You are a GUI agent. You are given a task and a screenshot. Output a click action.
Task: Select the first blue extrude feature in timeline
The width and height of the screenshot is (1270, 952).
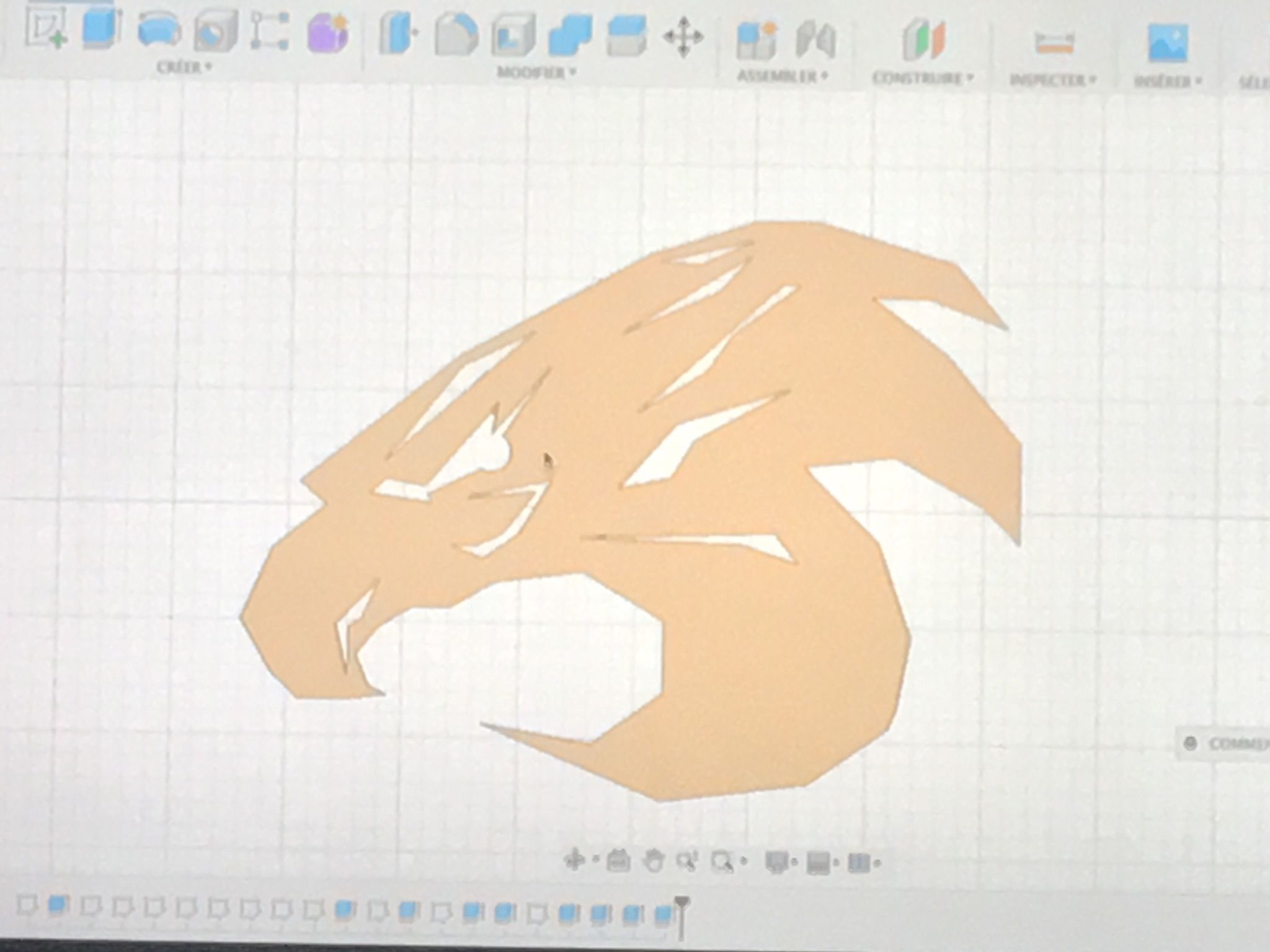(58, 906)
